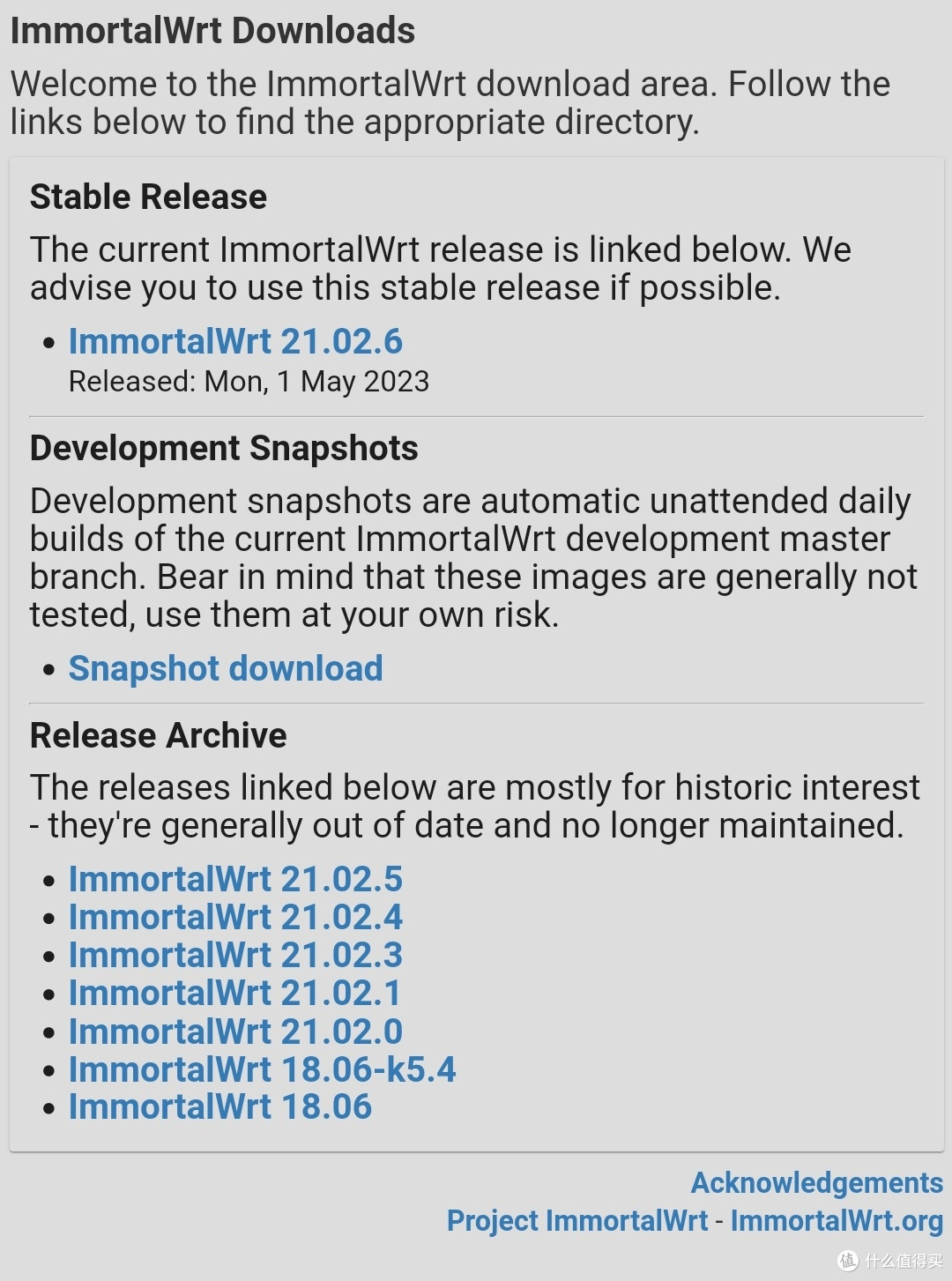
Task: Click the Development Snapshots heading
Action: [x=224, y=449]
